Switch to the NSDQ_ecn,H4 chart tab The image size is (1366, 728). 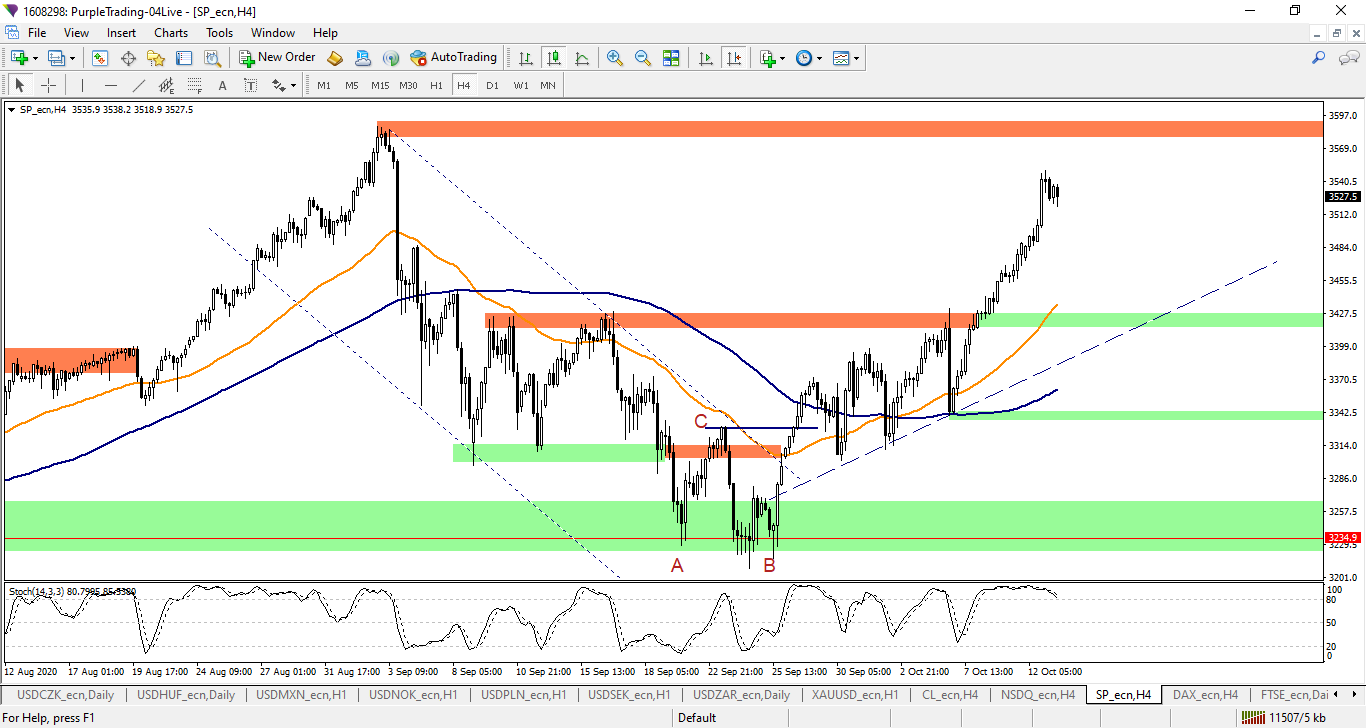point(1037,694)
